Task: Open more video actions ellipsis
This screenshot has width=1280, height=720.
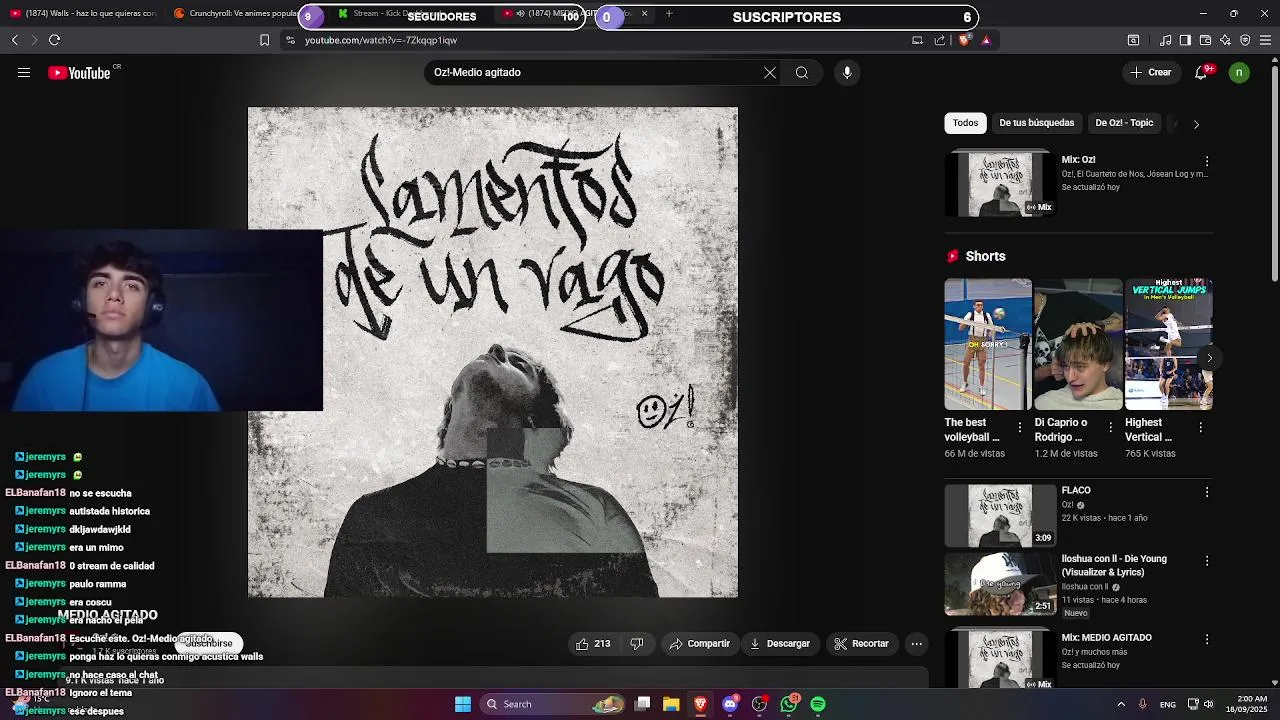Action: [916, 644]
